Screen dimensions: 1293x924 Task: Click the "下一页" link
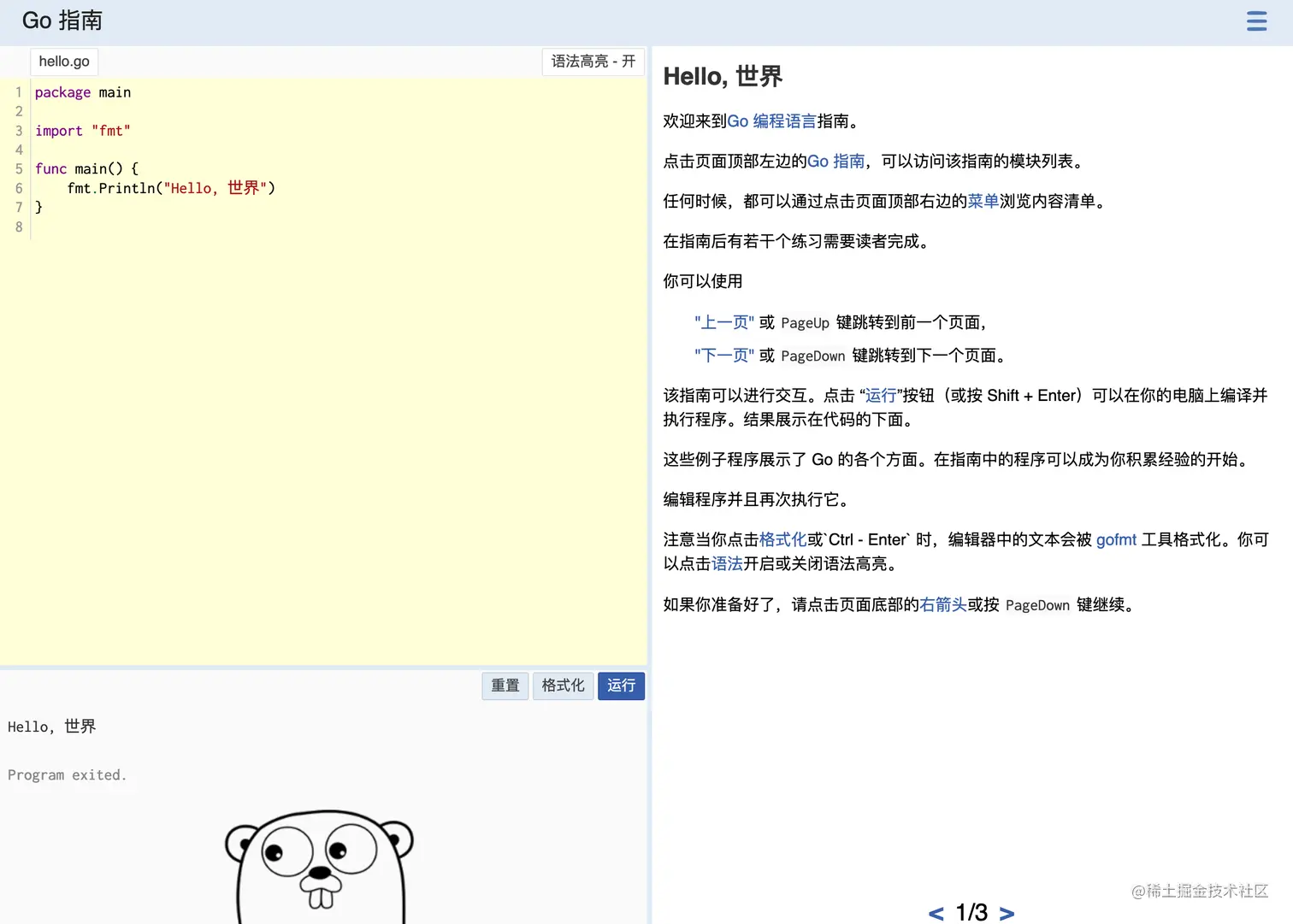(x=724, y=356)
